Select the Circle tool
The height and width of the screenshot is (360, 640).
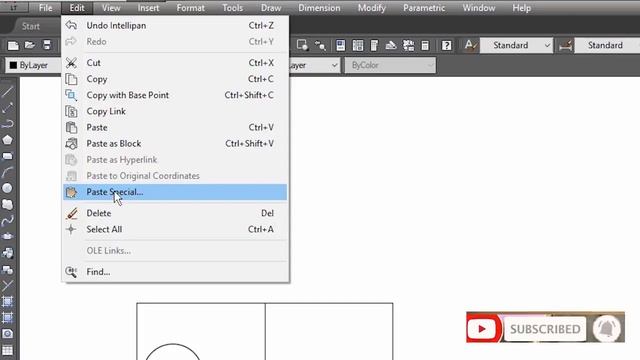tap(7, 188)
